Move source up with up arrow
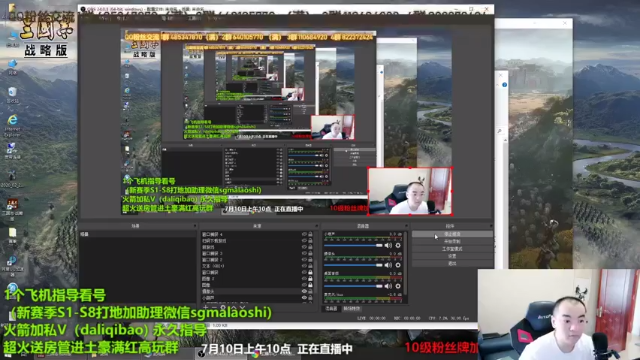640x360 pixels. 233,308
